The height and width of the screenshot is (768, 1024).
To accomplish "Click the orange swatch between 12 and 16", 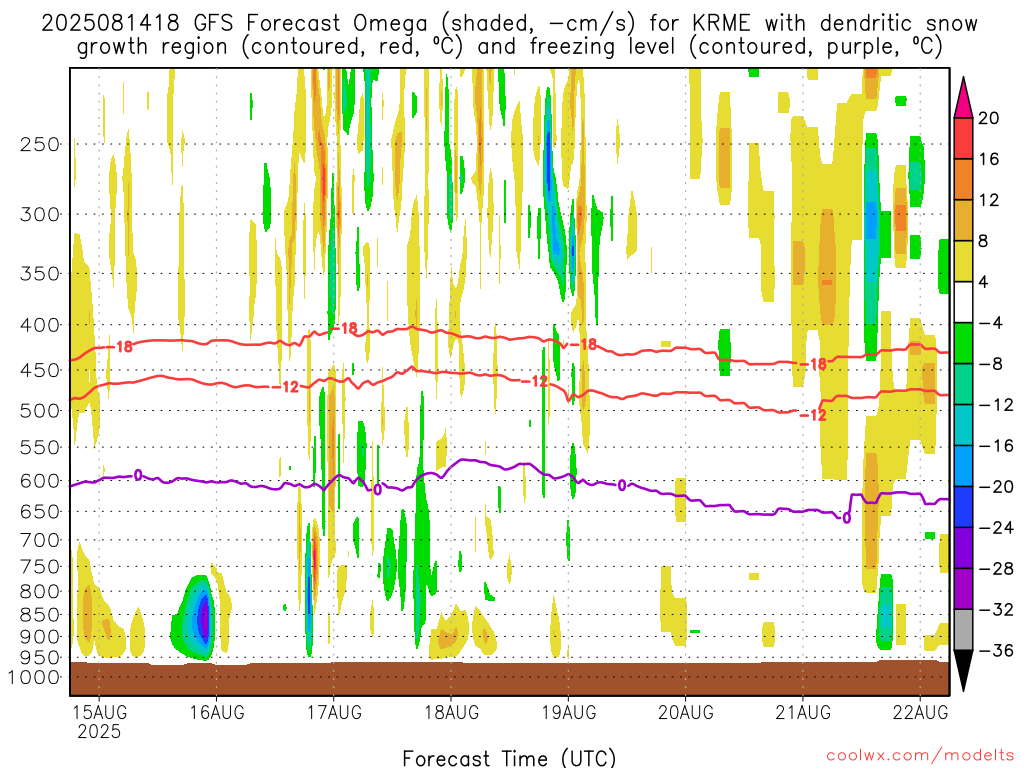I will tap(963, 179).
